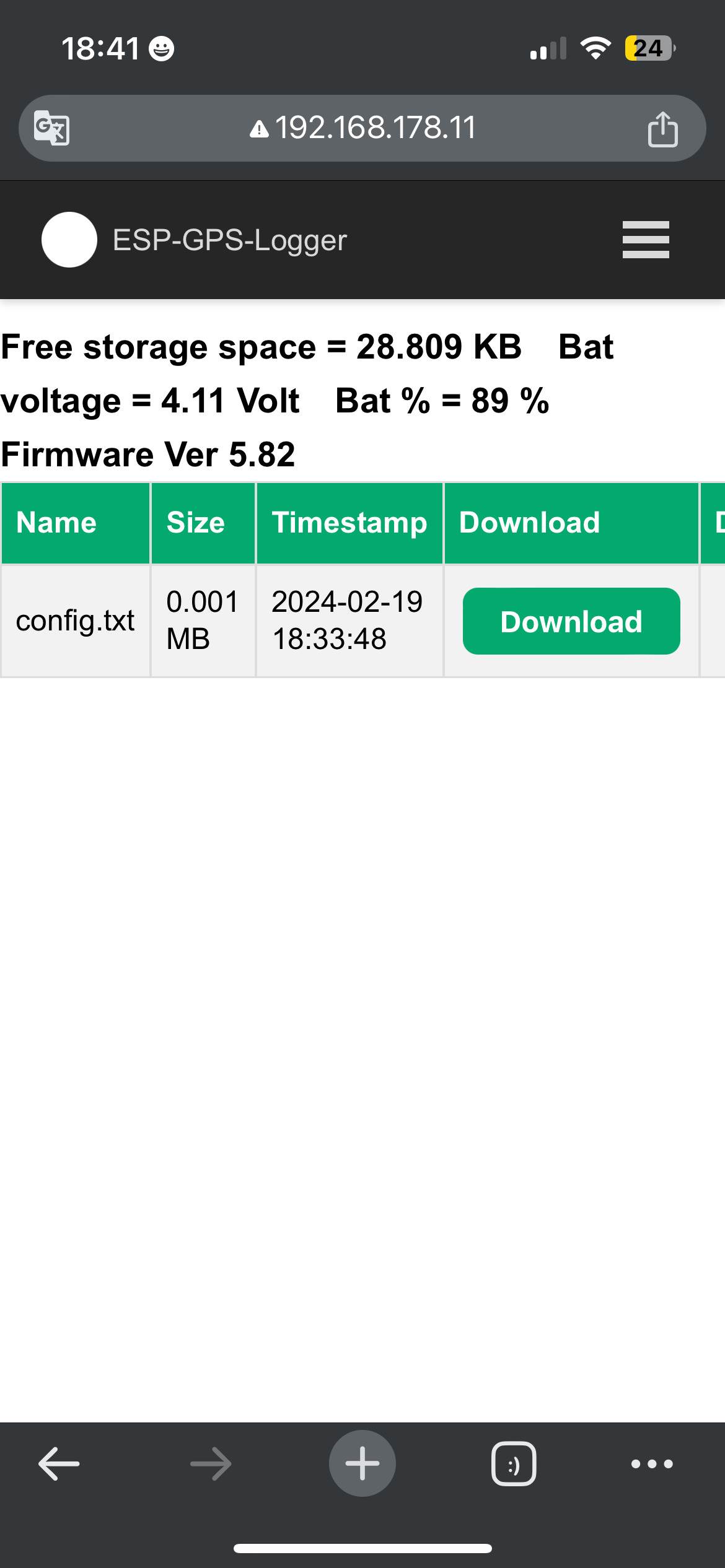Tap the round white ESP-GPS-Logger logo
The image size is (725, 1568).
tap(69, 240)
